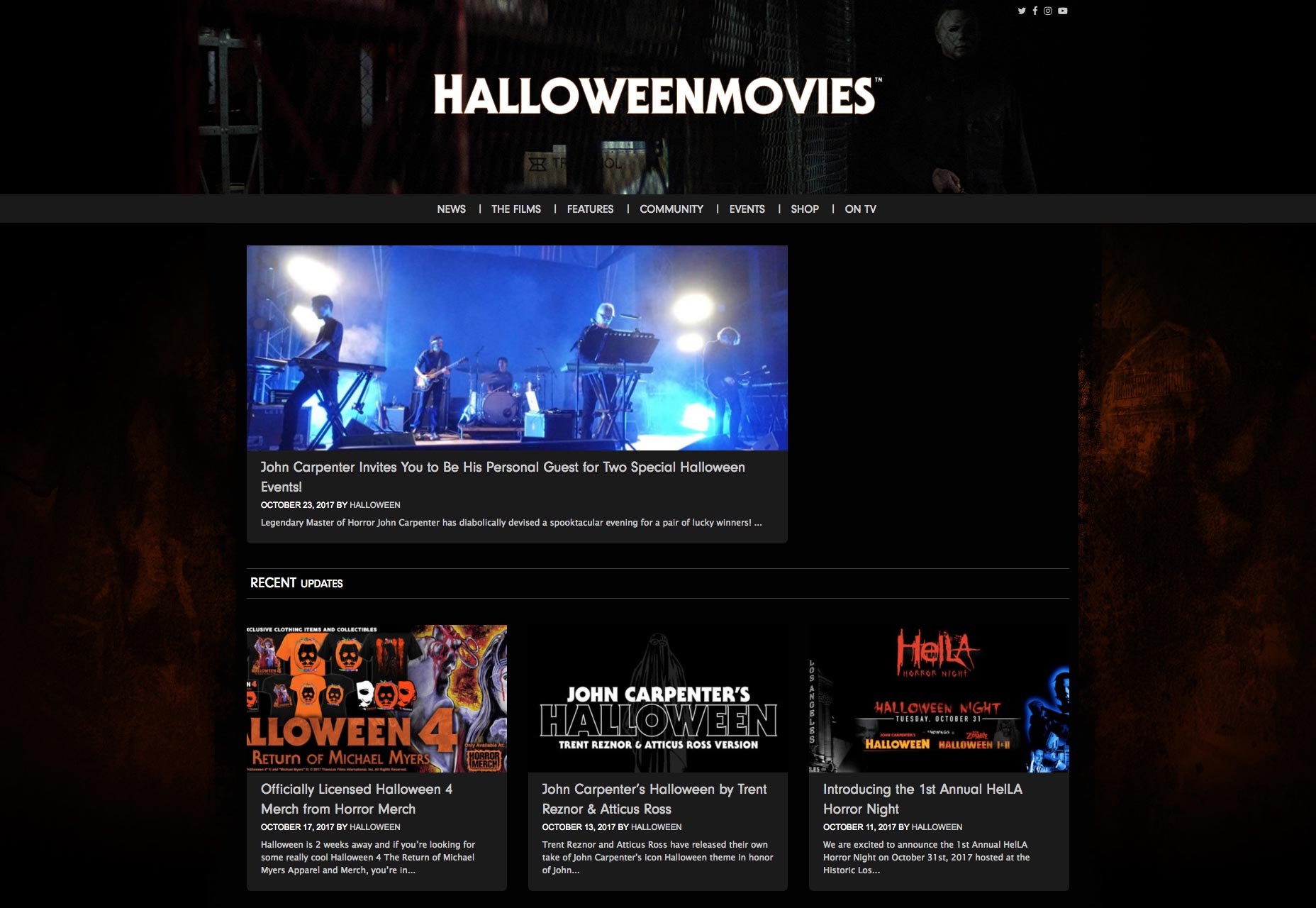Screen dimensions: 1316x908
Task: Open the Instagram social icon
Action: (x=1048, y=11)
